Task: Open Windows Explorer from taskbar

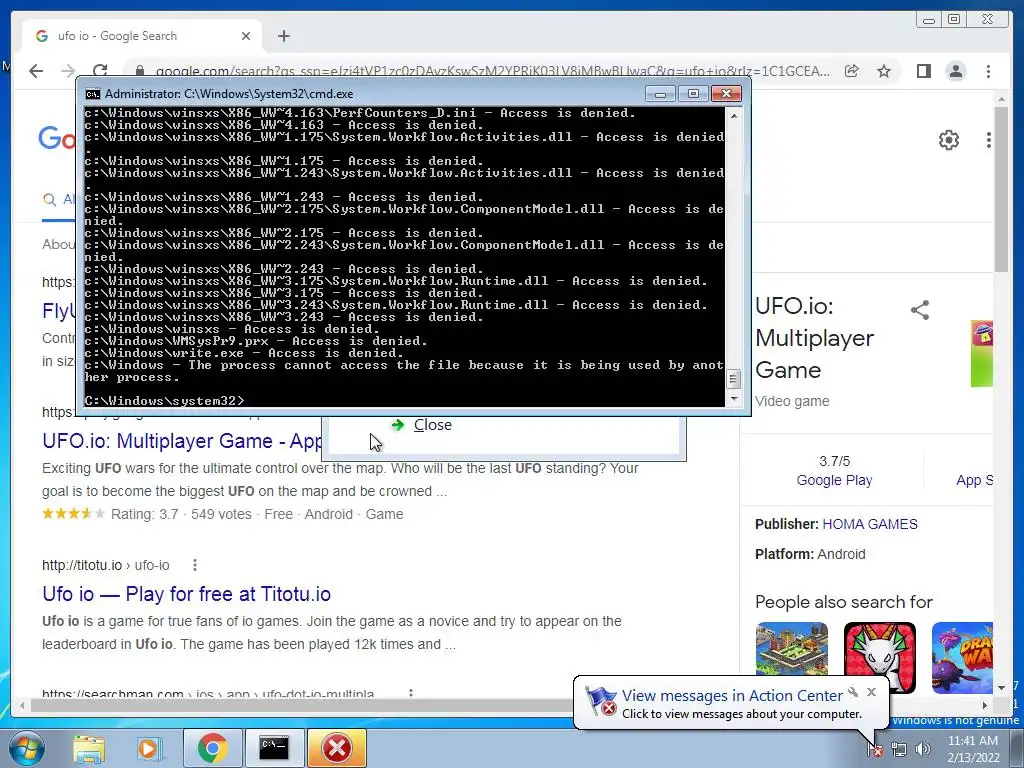Action: click(88, 748)
